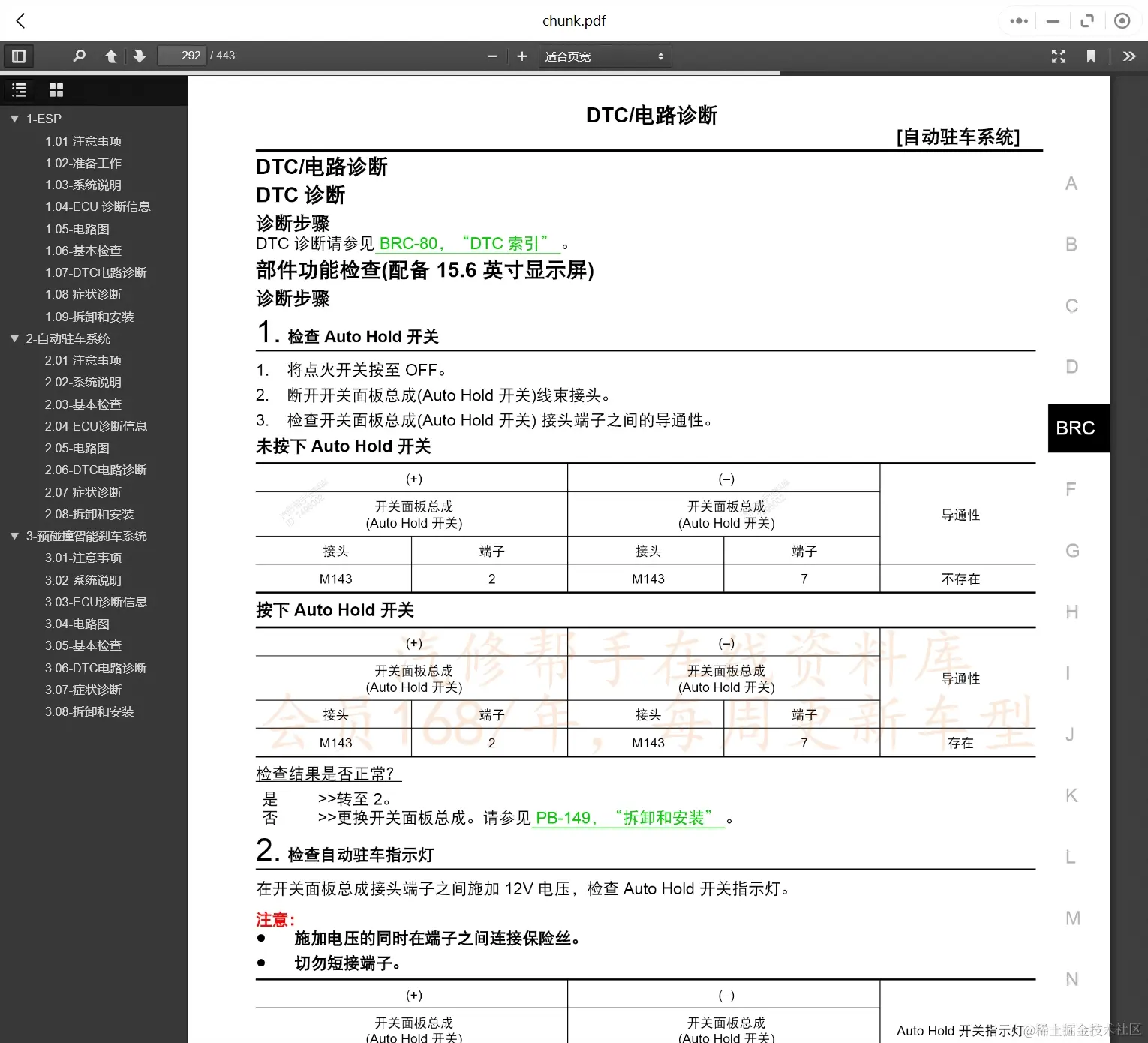Select the document outline sidebar tab
The height and width of the screenshot is (1043, 1148).
[x=19, y=90]
